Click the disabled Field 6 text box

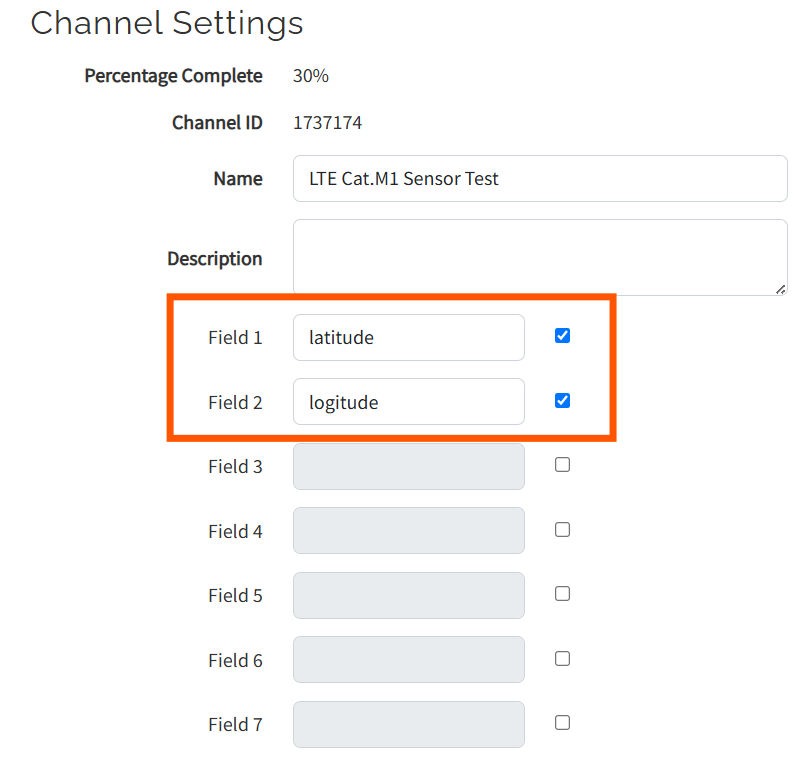pos(409,660)
